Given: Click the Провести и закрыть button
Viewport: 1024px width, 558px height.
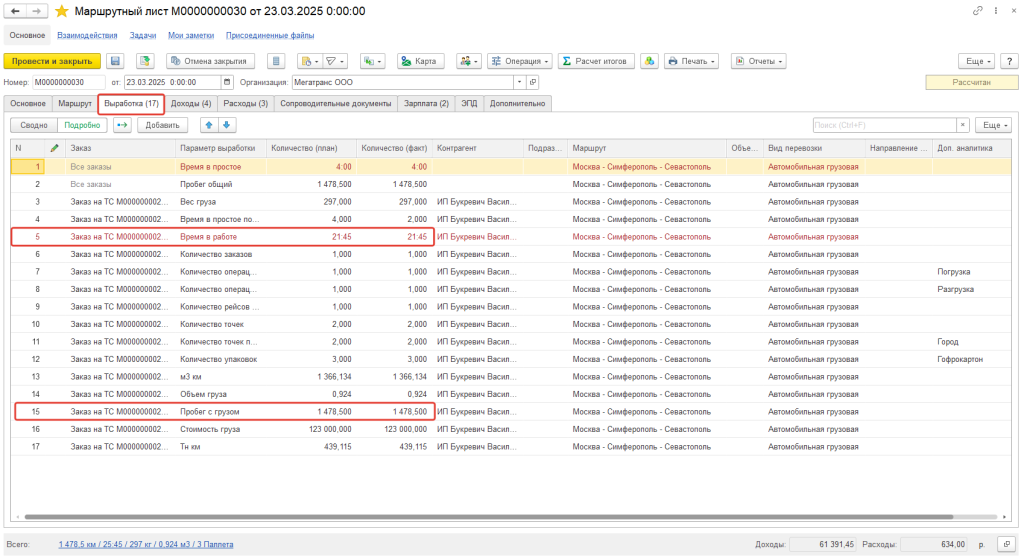Looking at the screenshot, I should coord(52,61).
